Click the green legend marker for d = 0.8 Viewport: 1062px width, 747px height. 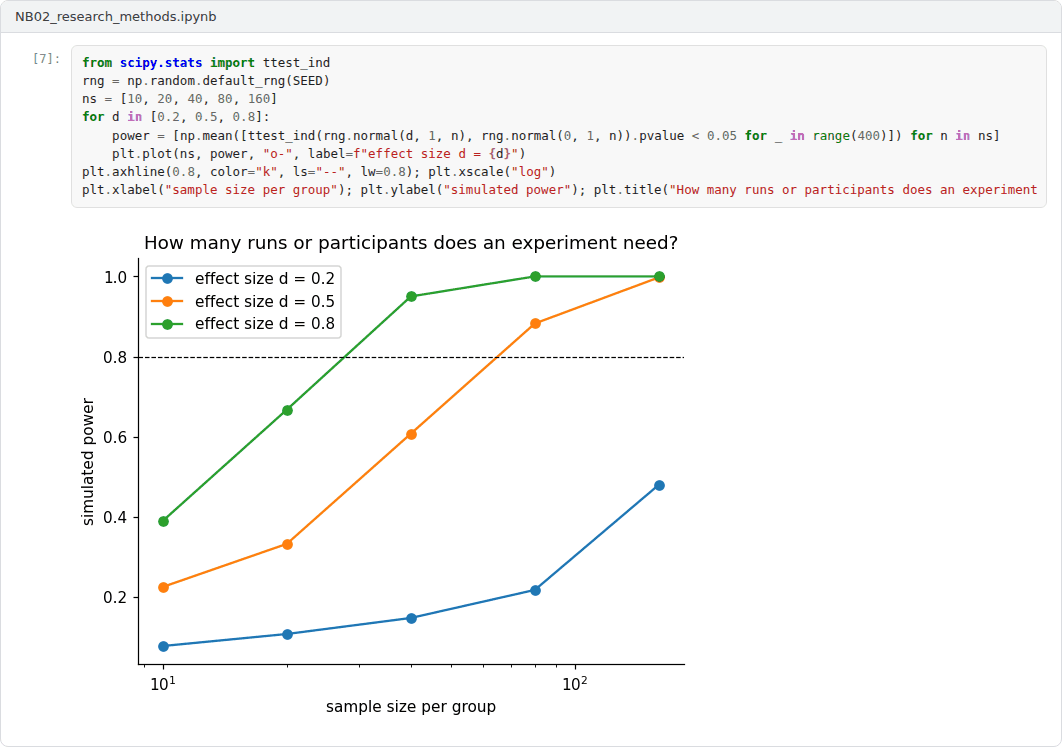click(x=167, y=324)
